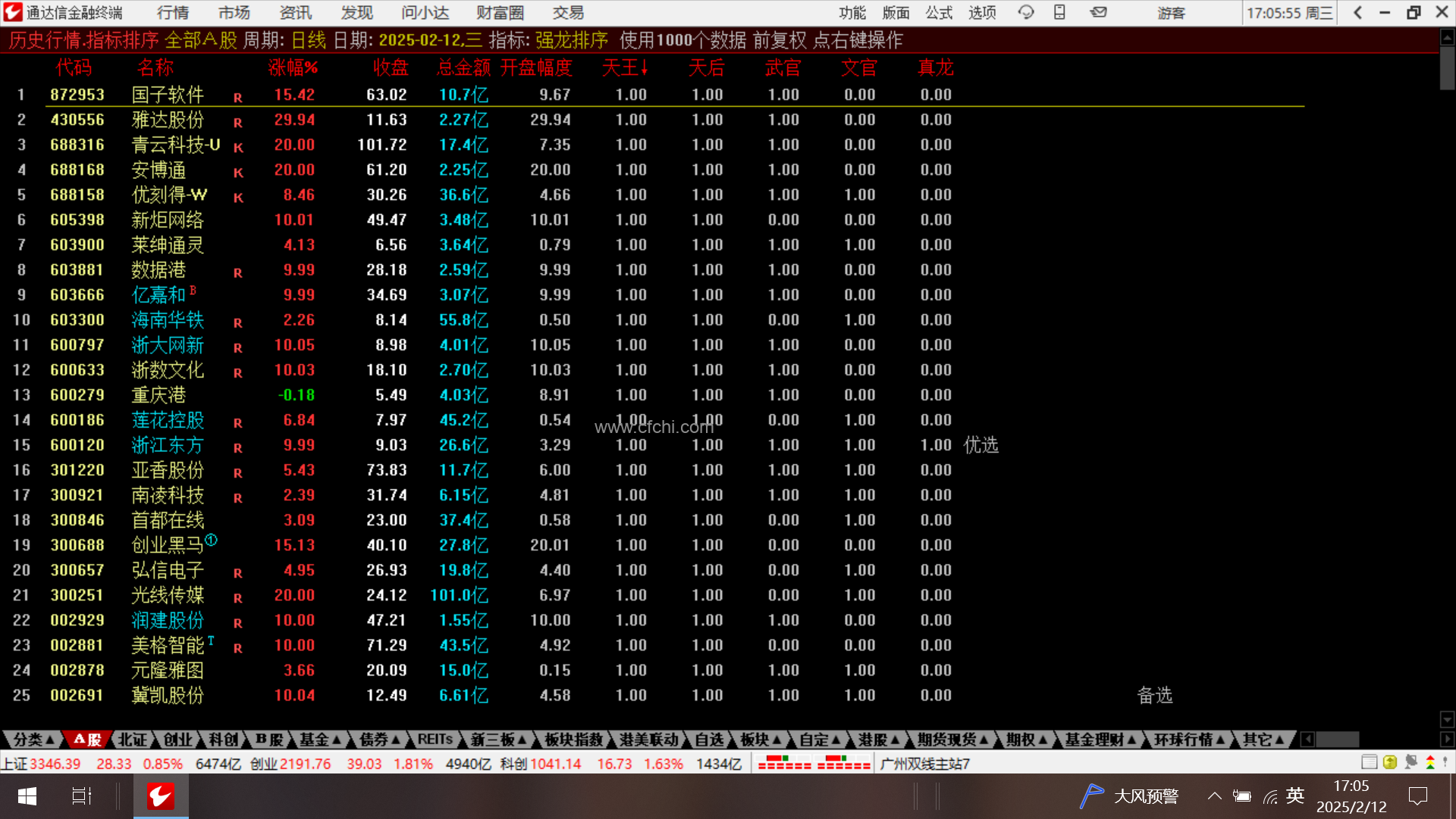The height and width of the screenshot is (819, 1456).
Task: Open the 行情 menu
Action: 173,13
